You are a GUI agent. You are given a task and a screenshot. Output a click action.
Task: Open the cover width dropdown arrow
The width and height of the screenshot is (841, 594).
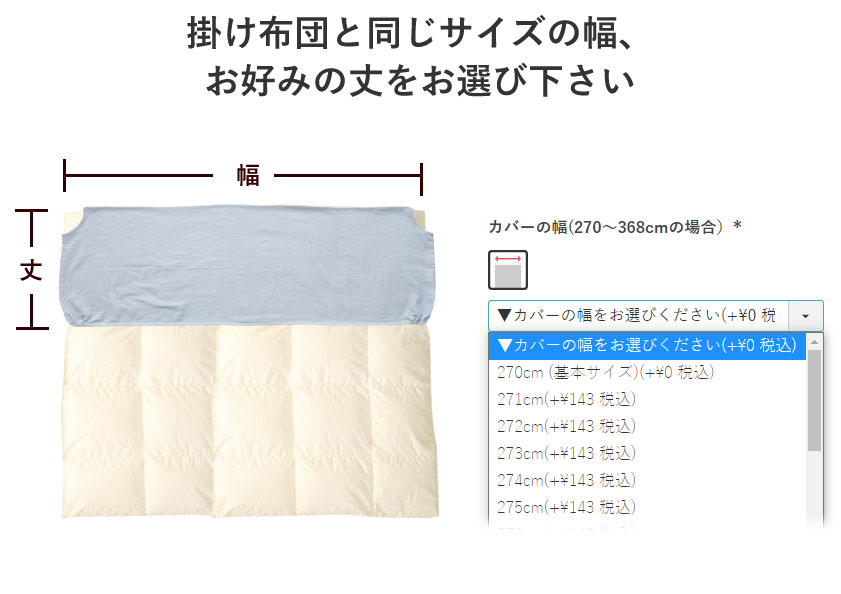pos(805,316)
